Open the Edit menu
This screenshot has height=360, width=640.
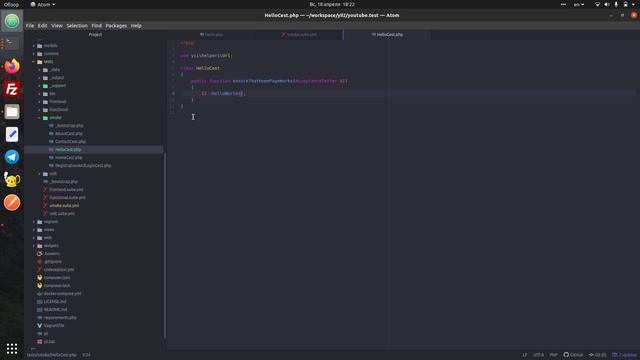pyautogui.click(x=42, y=25)
